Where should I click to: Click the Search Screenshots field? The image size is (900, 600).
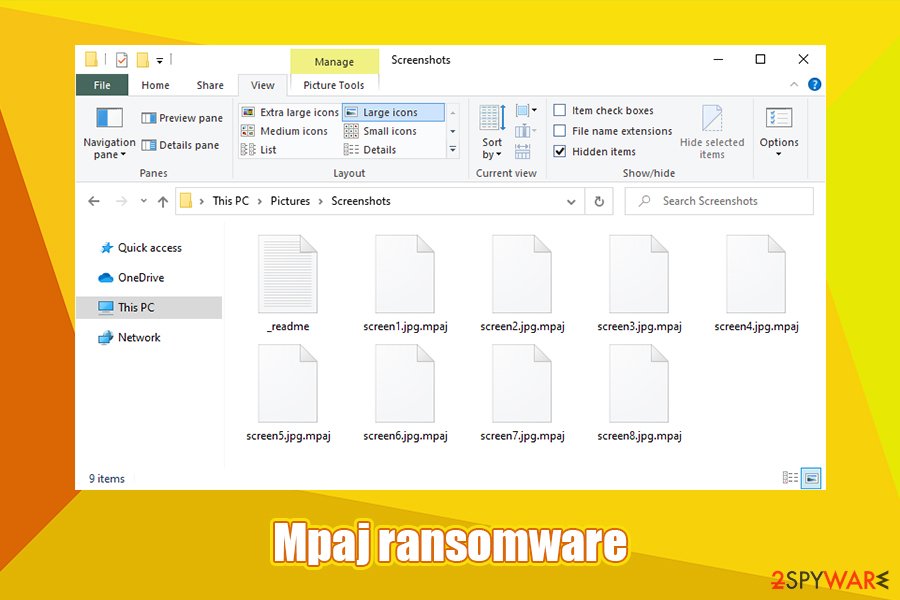(719, 201)
